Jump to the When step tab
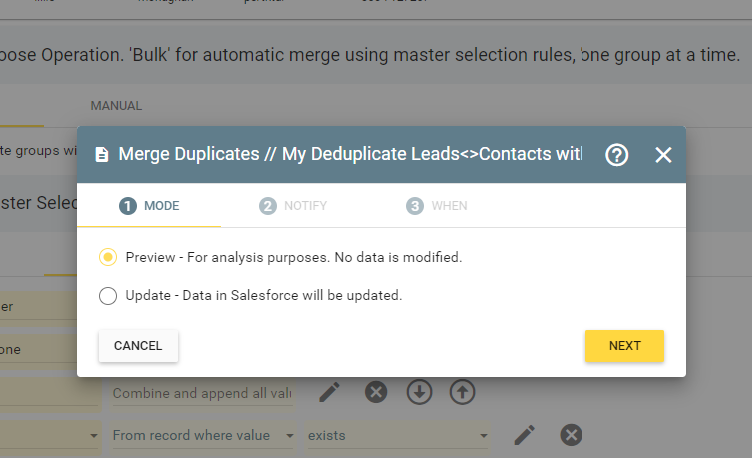This screenshot has height=458, width=753. coord(437,206)
